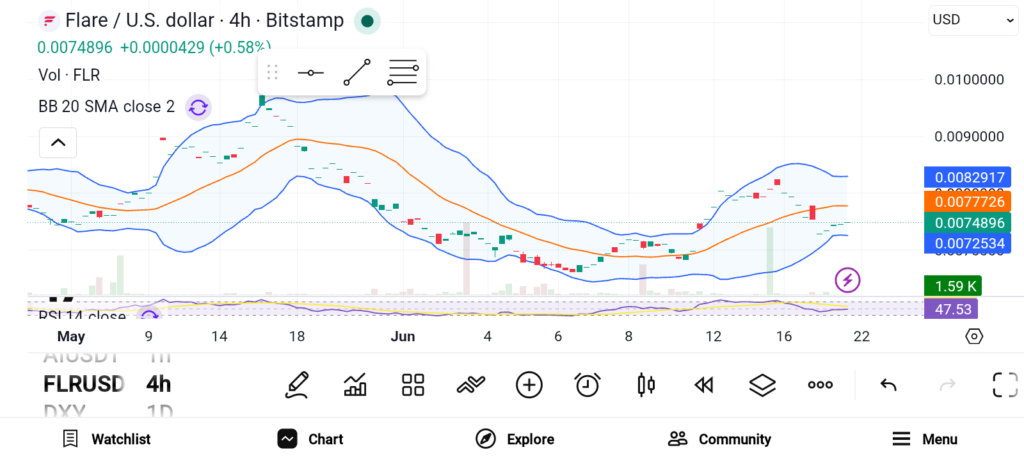Select the FLRUSD symbol
This screenshot has height=461, width=1024.
(x=84, y=384)
